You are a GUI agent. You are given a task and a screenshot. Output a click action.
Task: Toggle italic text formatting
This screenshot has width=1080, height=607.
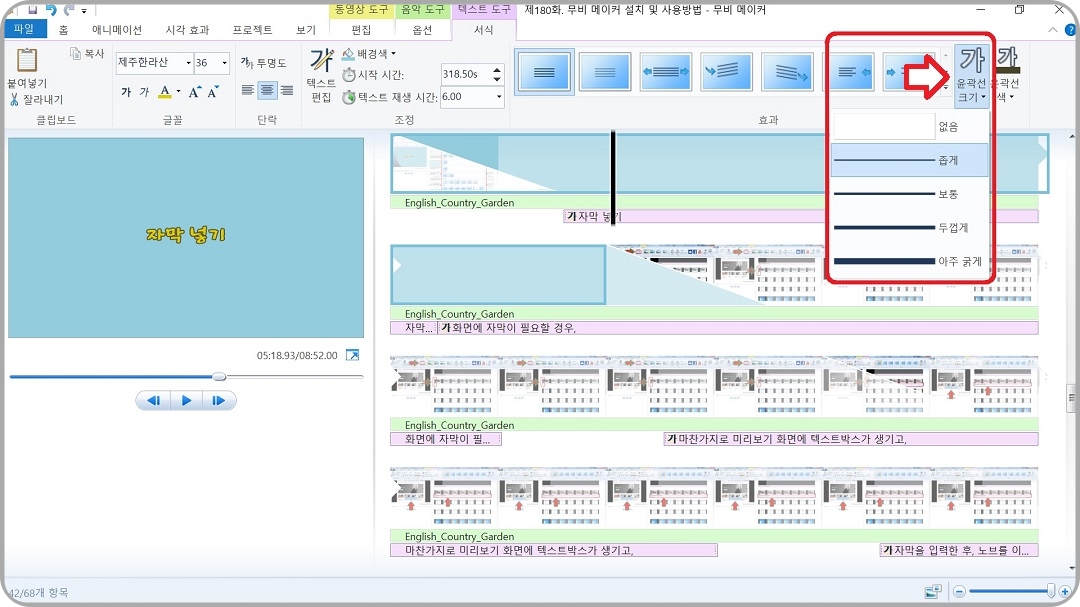(144, 92)
